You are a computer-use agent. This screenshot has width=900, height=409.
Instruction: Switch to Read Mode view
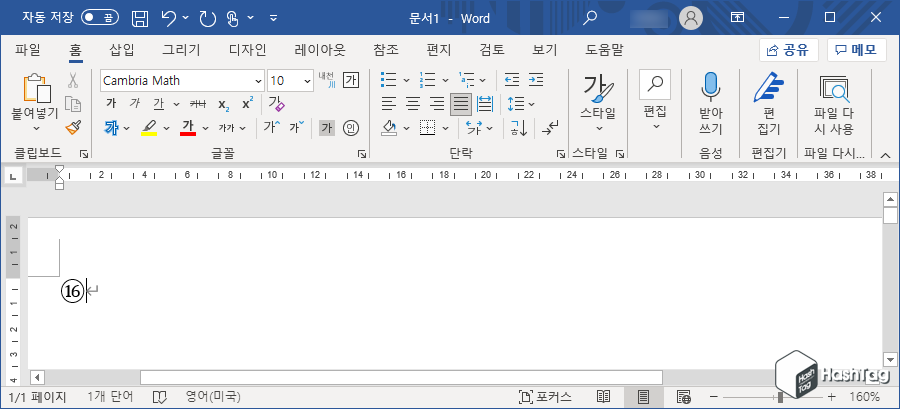(x=603, y=396)
